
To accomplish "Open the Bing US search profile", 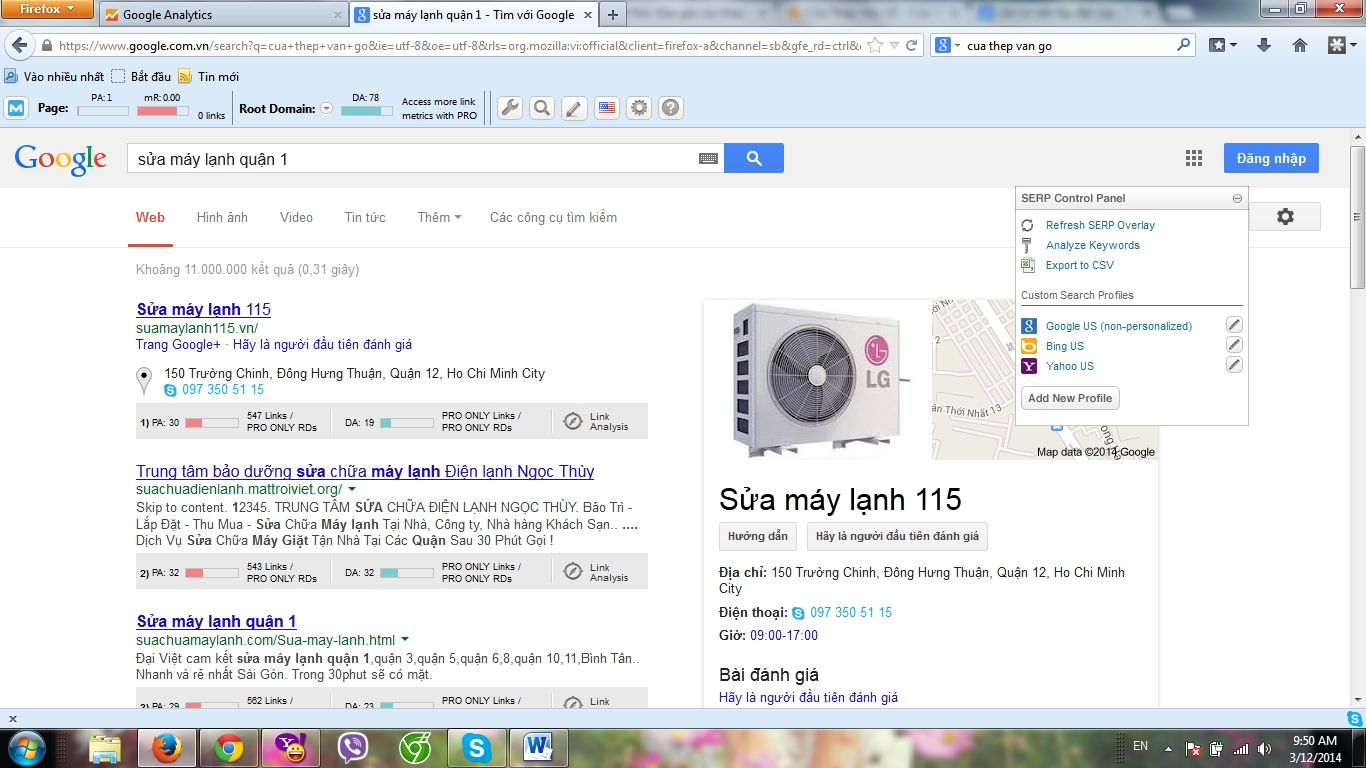I will 1065,346.
